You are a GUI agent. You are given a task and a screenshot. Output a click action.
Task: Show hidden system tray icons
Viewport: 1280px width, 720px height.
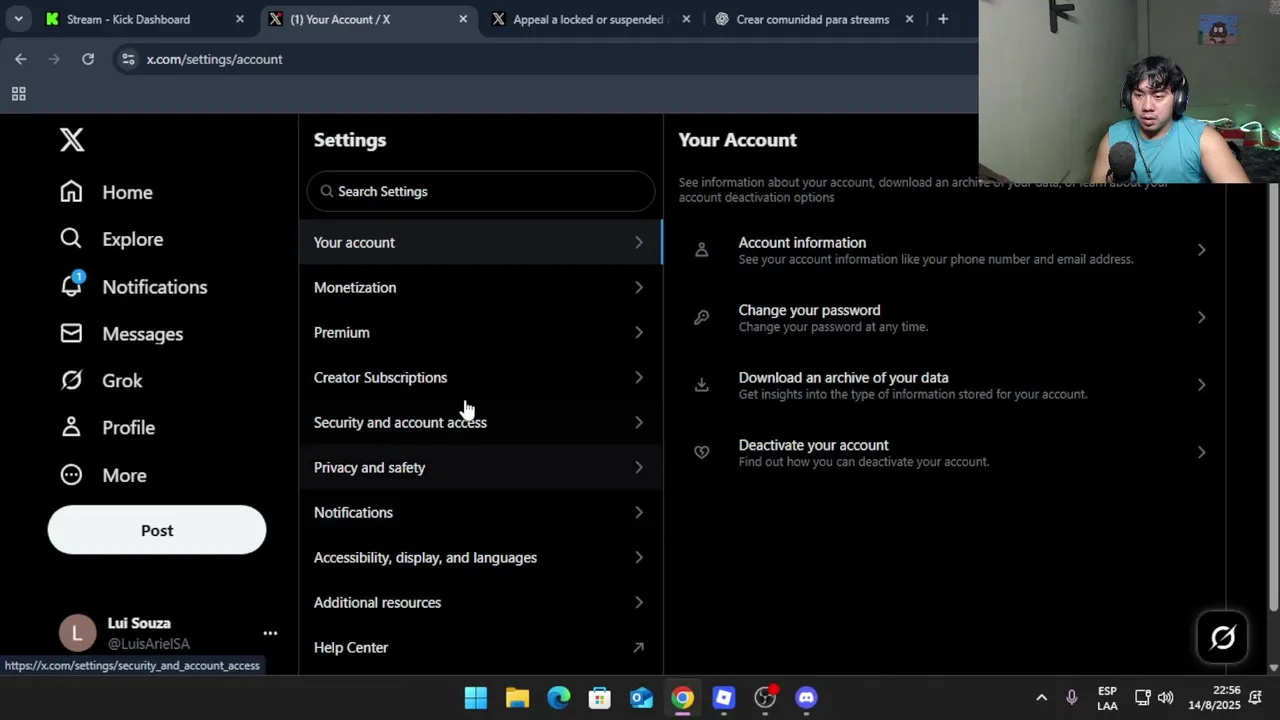pos(1041,698)
